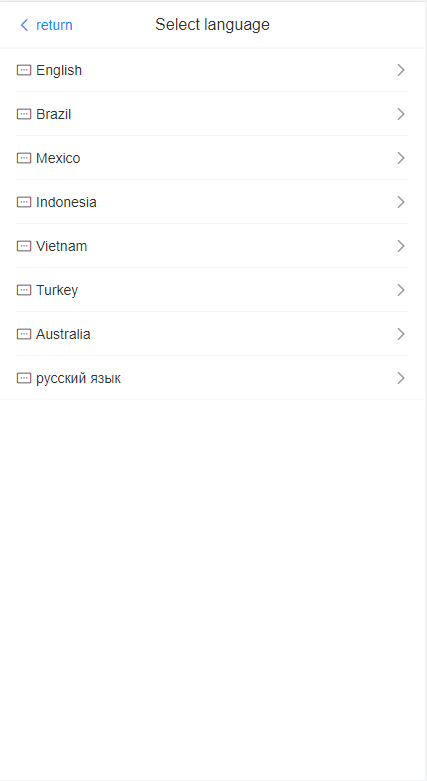427x781 pixels.
Task: Click the keyboard icon beside Vietnam
Action: (24, 246)
